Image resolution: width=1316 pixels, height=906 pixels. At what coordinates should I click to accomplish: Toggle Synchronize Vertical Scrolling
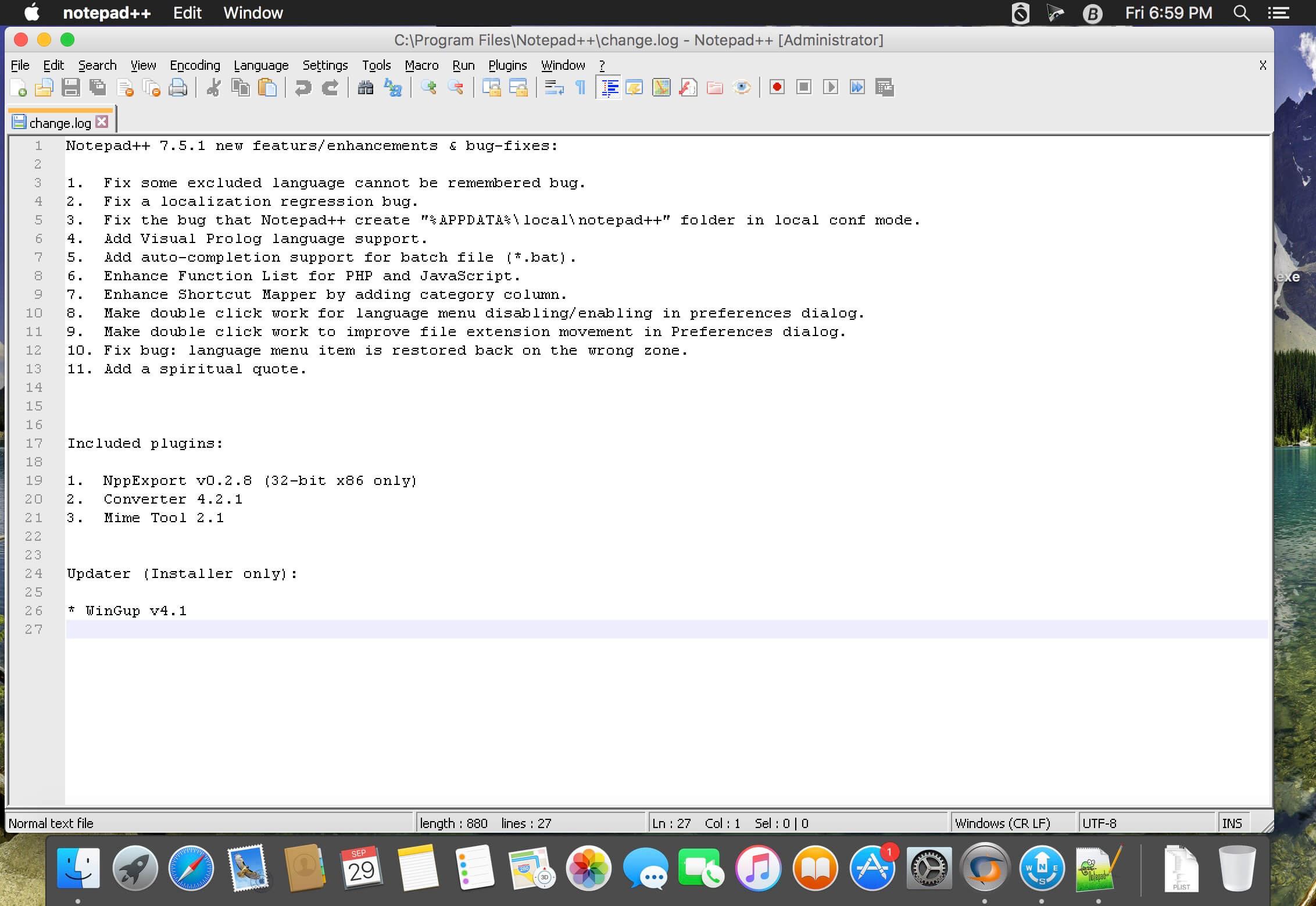coord(492,88)
